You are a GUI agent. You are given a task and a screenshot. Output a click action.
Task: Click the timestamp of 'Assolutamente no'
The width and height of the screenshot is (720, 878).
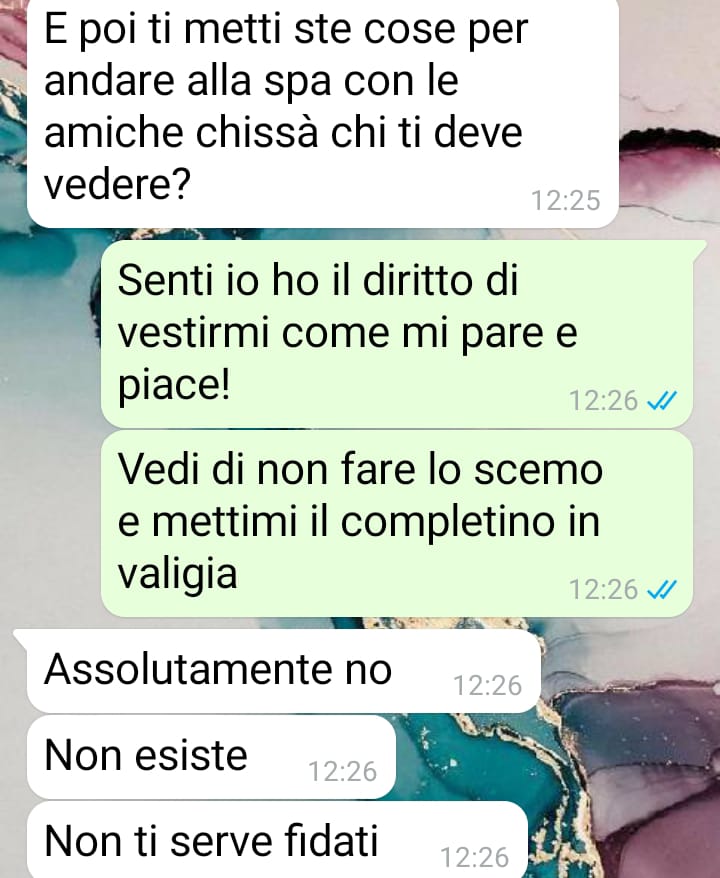[488, 685]
